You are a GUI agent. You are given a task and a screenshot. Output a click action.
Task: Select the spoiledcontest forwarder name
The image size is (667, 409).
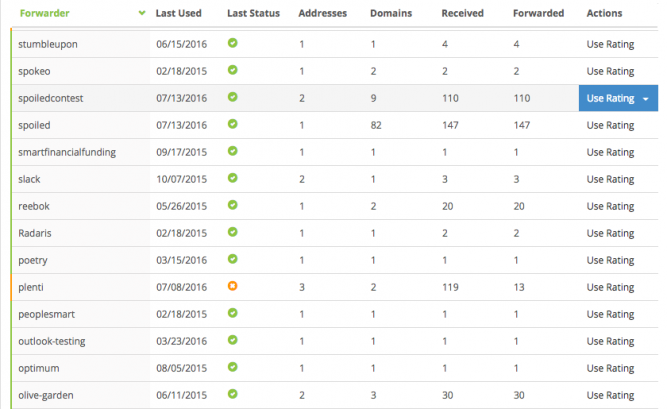51,98
